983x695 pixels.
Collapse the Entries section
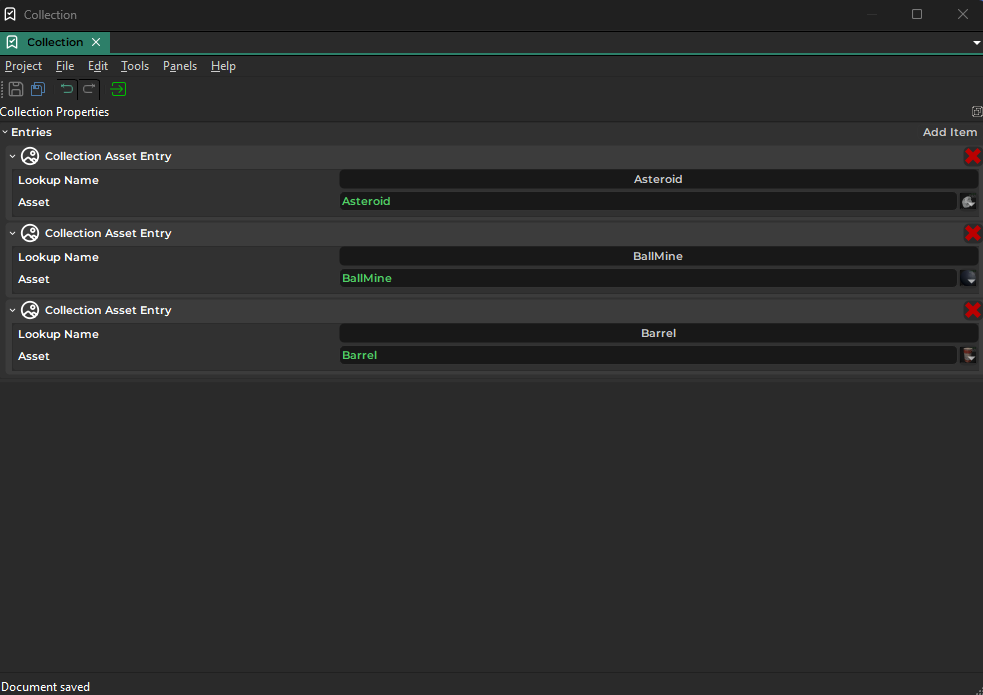point(5,132)
